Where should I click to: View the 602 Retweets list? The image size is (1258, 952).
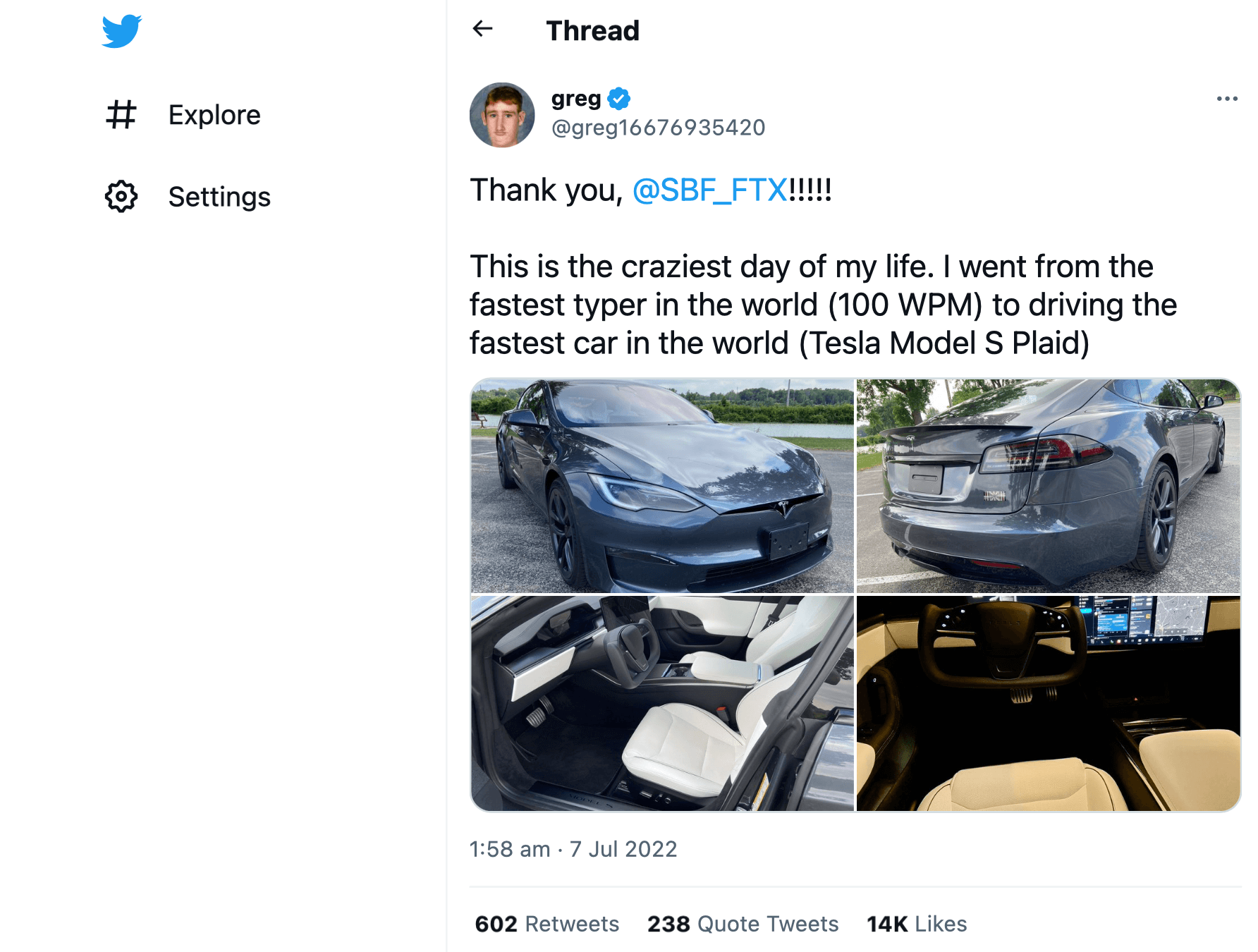click(x=547, y=924)
